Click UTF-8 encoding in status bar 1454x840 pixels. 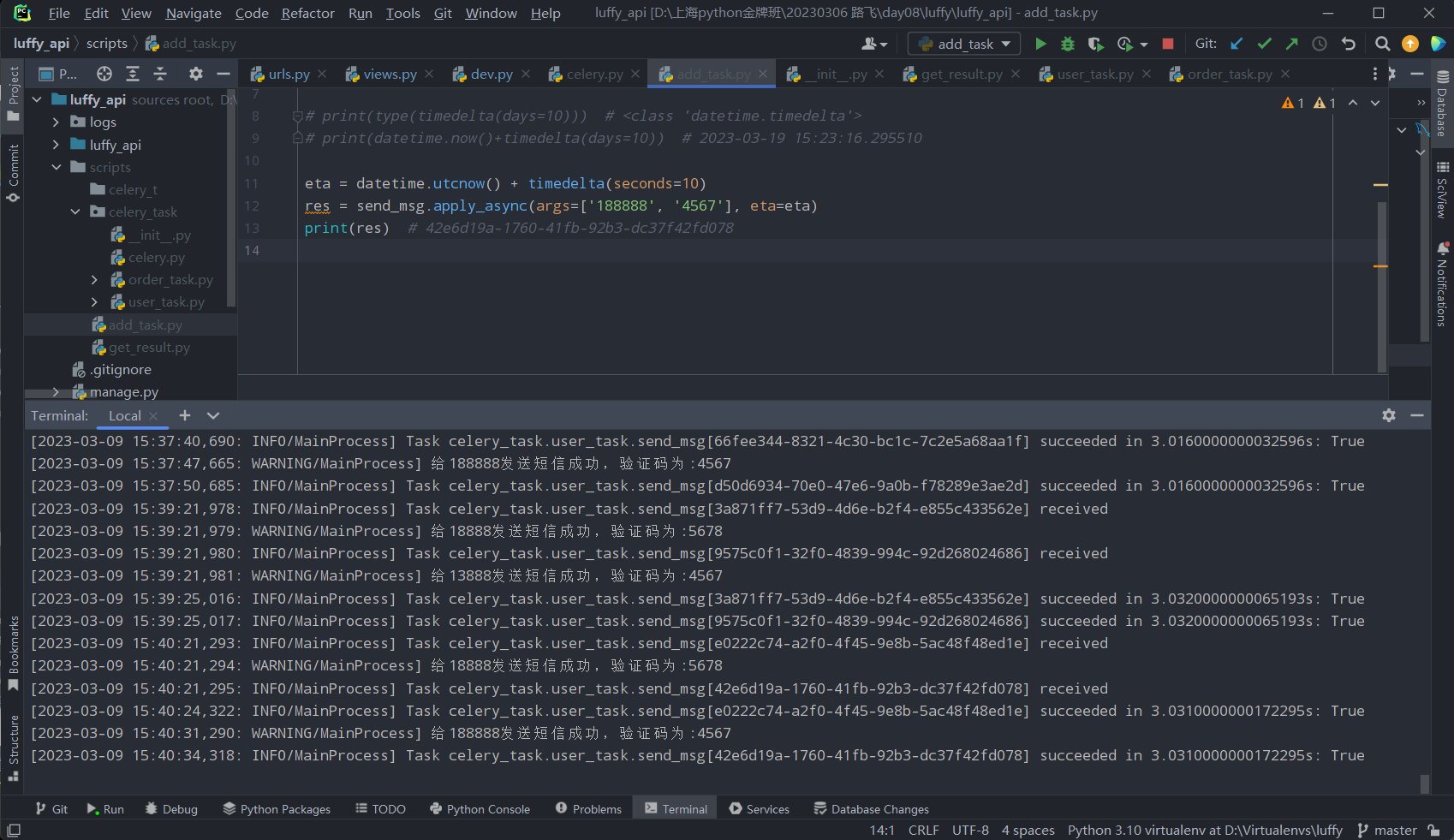[970, 831]
